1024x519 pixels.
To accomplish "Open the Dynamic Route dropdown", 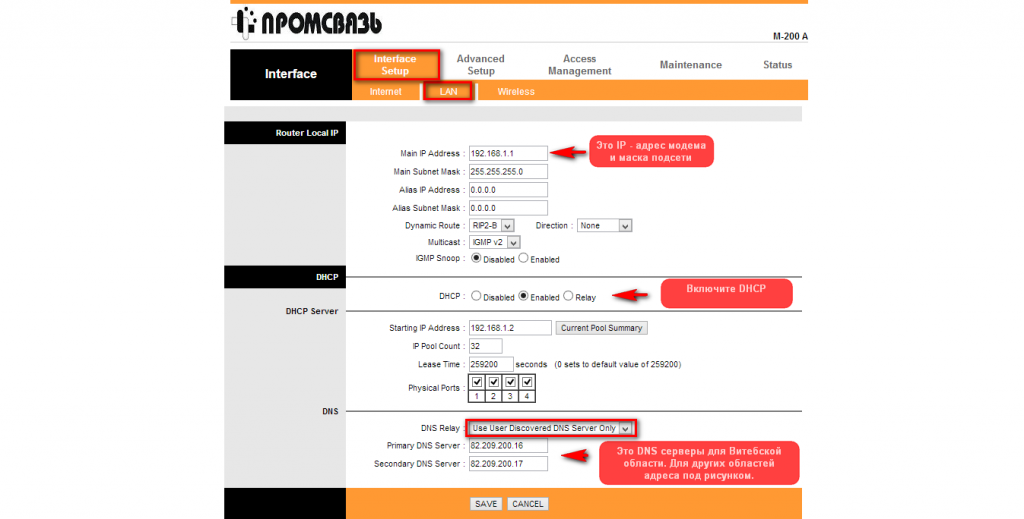I will point(491,226).
